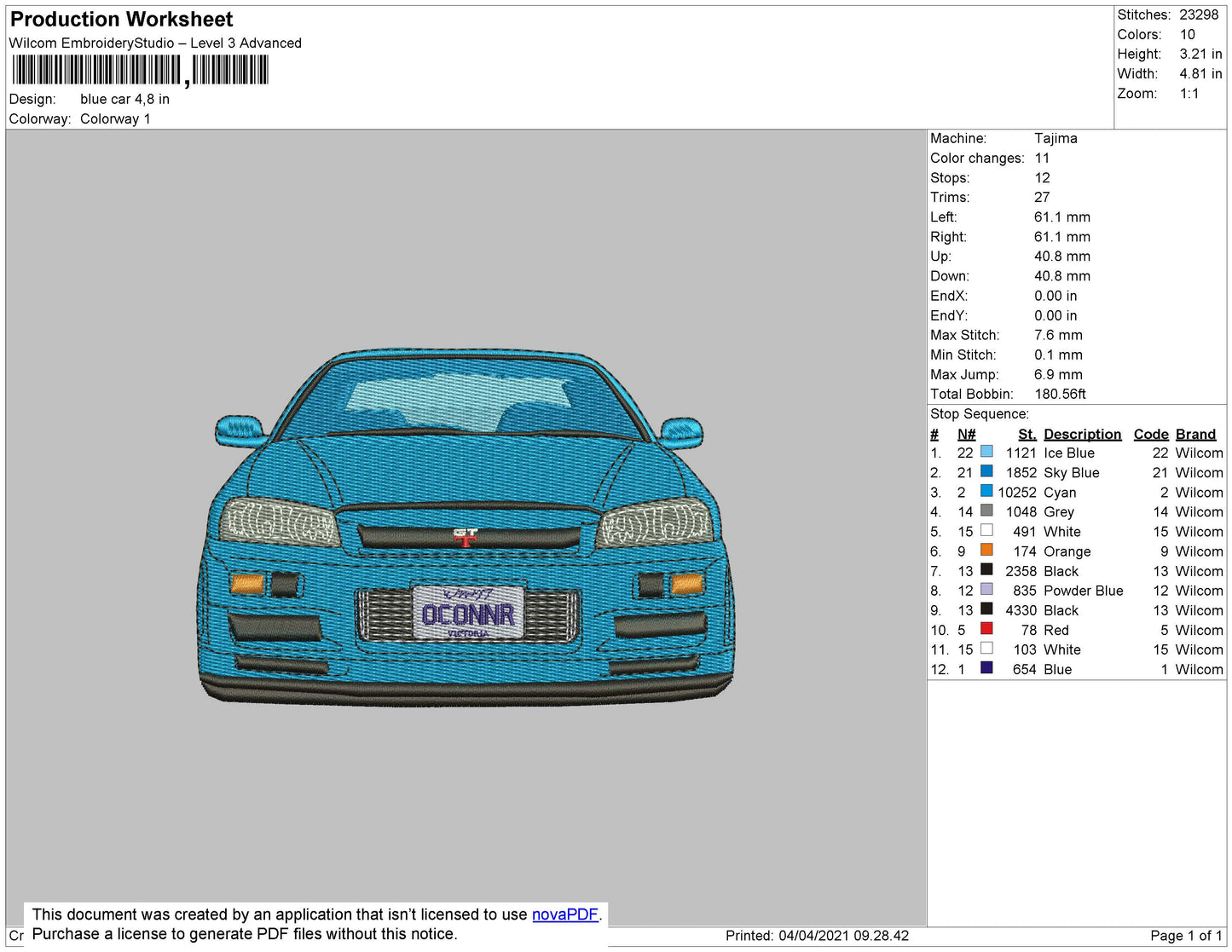This screenshot has height=952, width=1232.
Task: Click the 'Powder Blue' description text
Action: pyautogui.click(x=1083, y=591)
